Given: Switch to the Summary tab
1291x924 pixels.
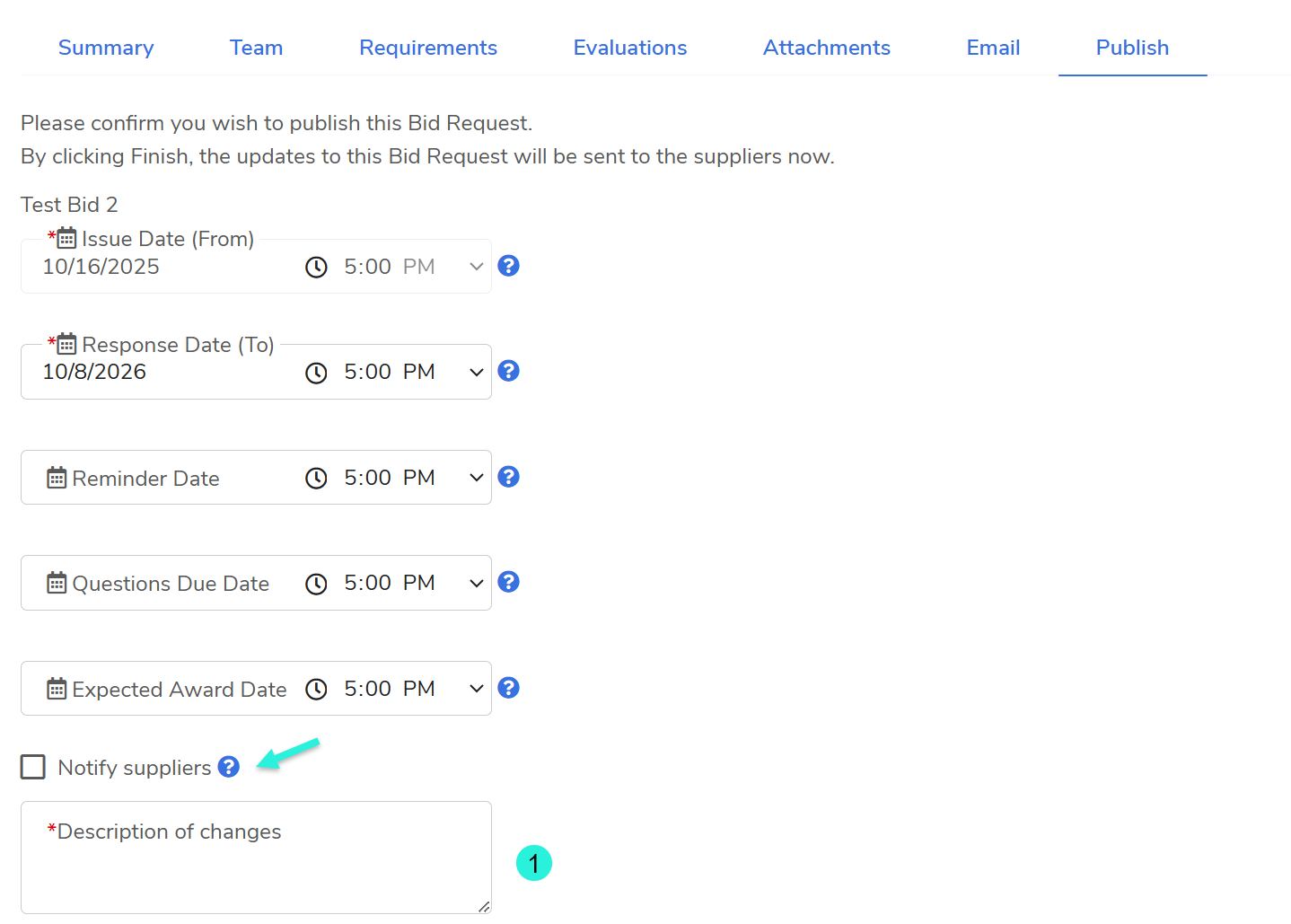Looking at the screenshot, I should [x=106, y=48].
